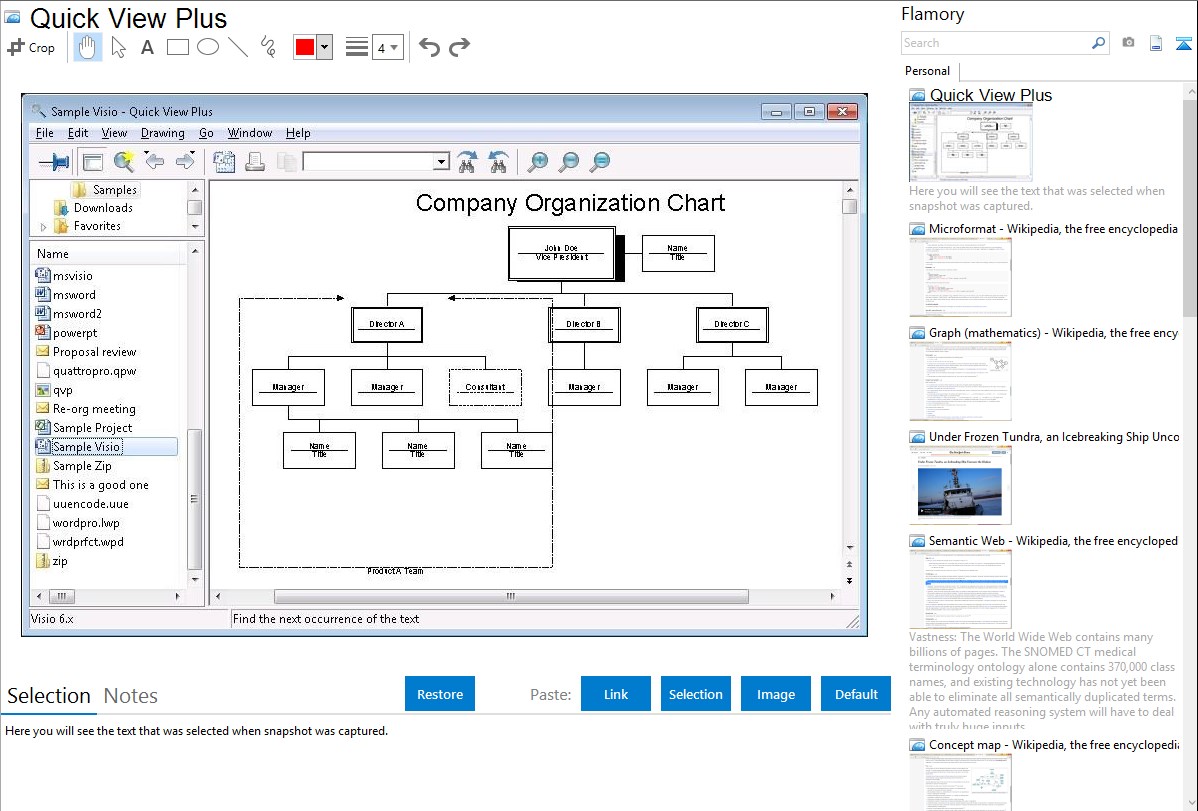Click the camera snapshot icon
This screenshot has height=811, width=1198.
click(x=1128, y=43)
